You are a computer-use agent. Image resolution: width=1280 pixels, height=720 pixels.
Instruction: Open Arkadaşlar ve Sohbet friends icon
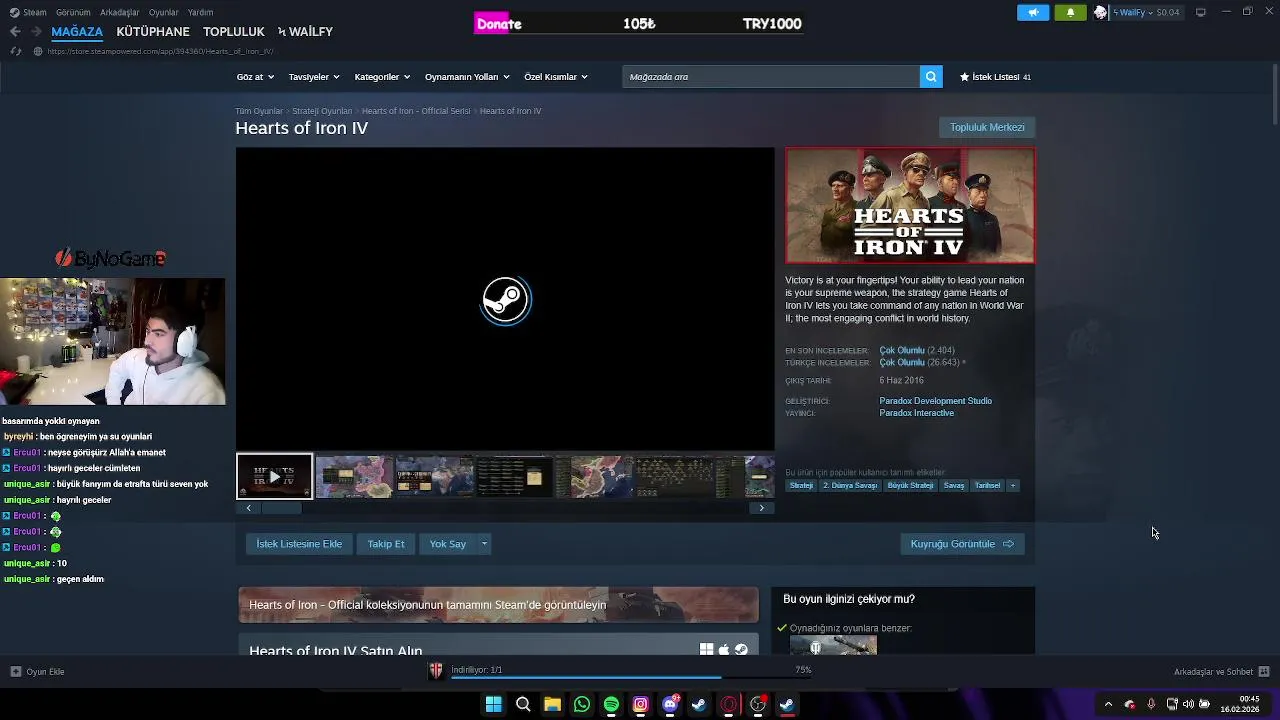[1264, 672]
